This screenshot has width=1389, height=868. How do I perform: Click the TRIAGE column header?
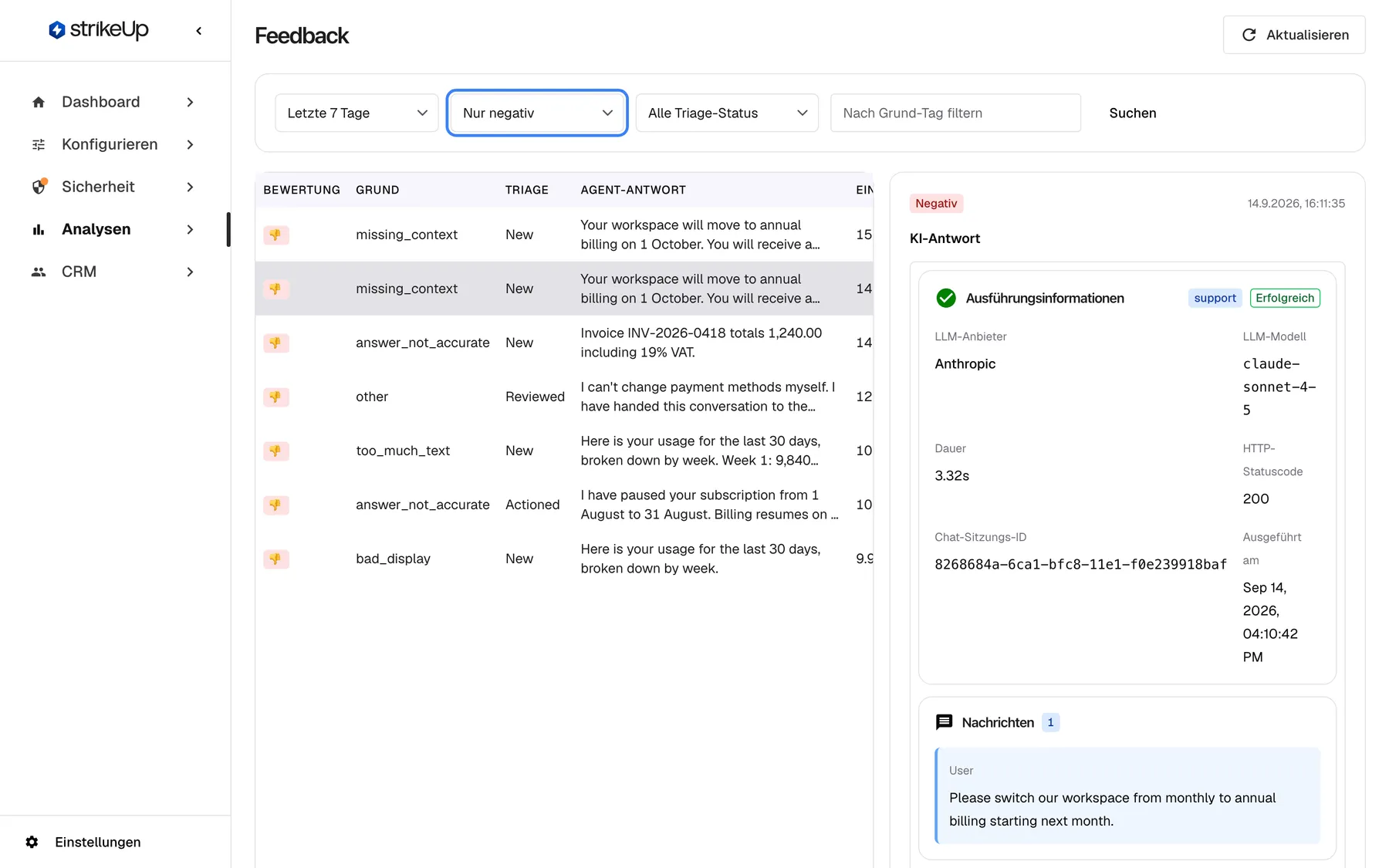tap(527, 190)
